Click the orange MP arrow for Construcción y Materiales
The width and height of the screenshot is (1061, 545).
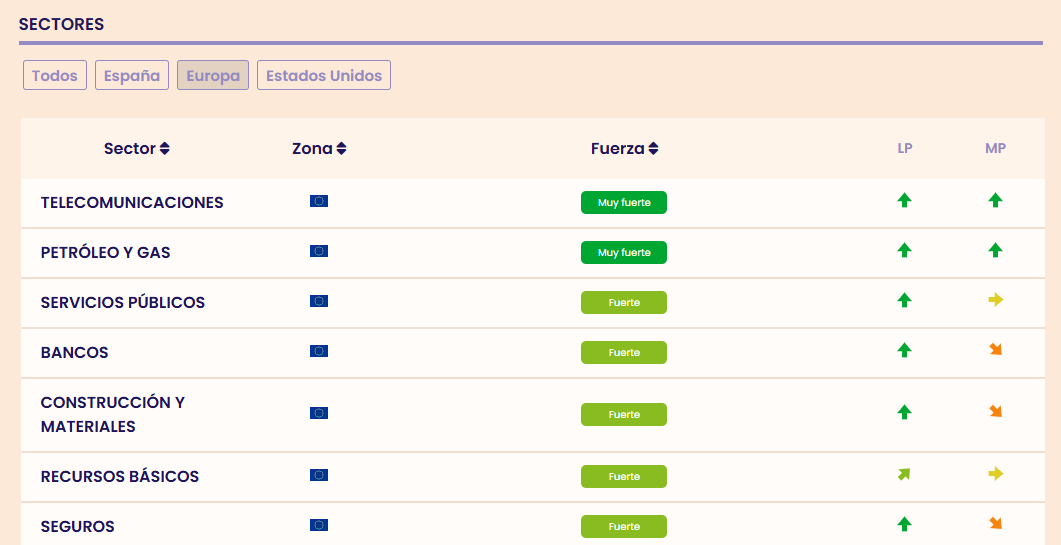[x=995, y=412]
